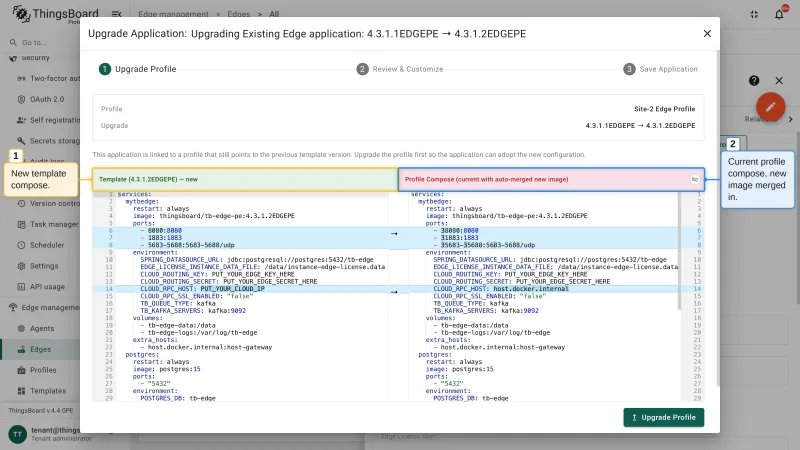Click the help question mark icon
Image resolution: width=800 pixels, height=450 pixels.
754,81
